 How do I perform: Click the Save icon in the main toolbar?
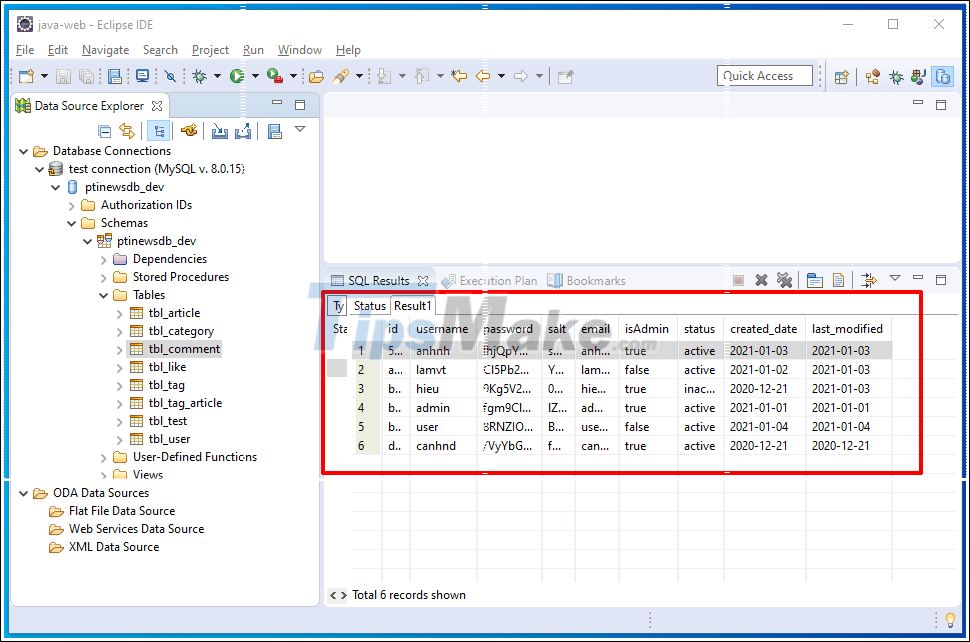63,75
